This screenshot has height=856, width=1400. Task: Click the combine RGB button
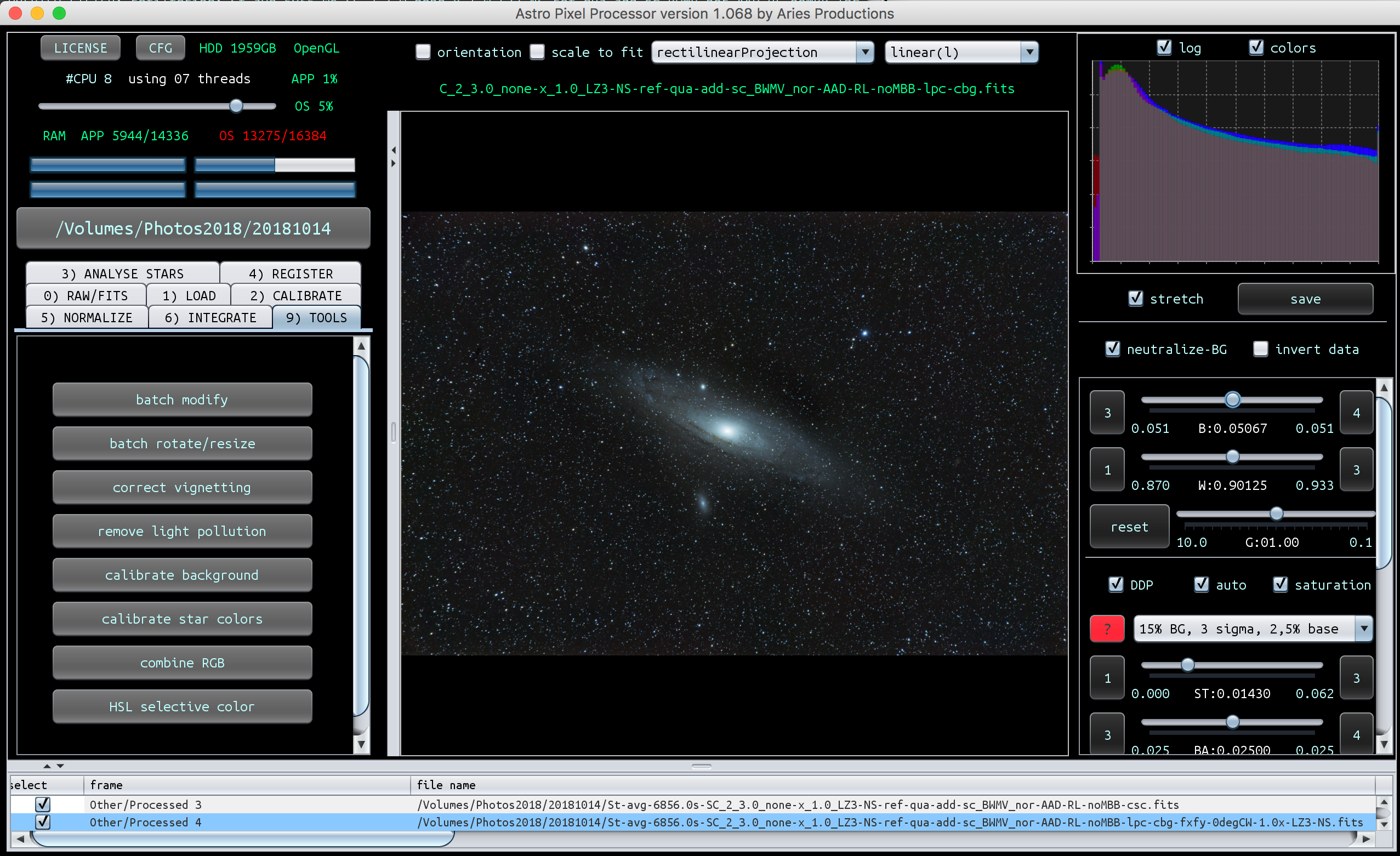coord(182,663)
